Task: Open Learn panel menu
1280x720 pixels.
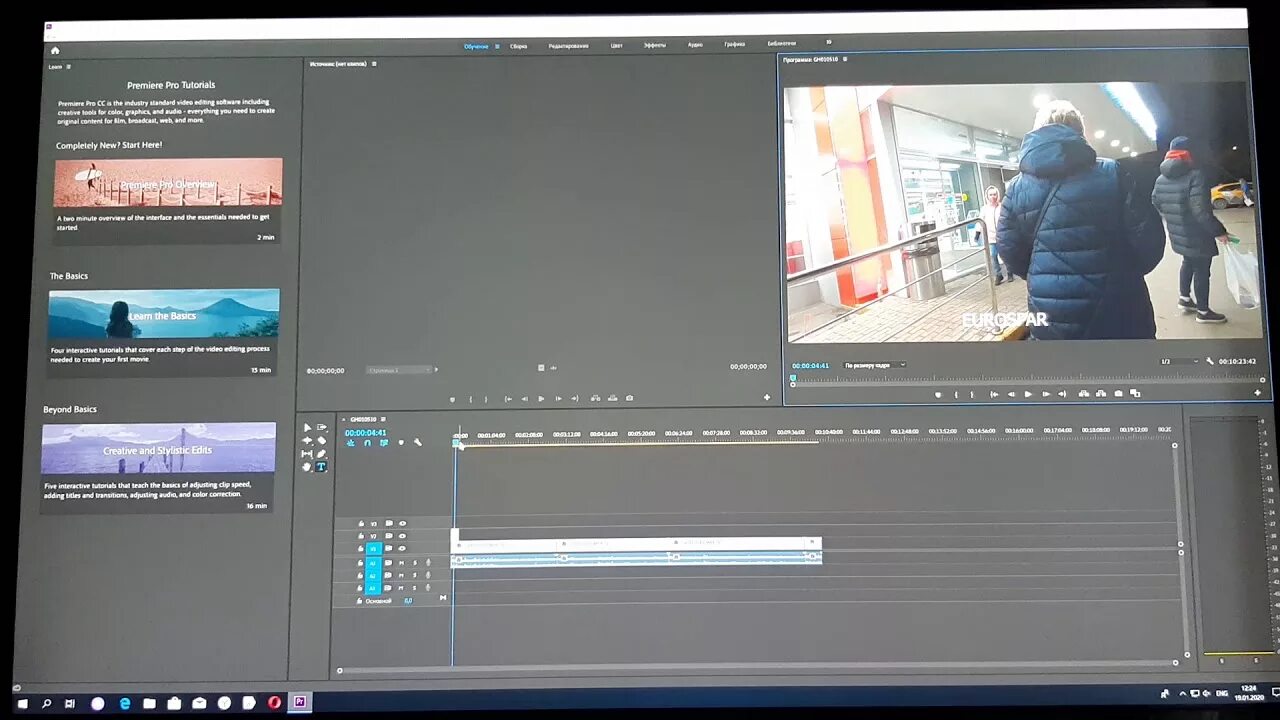Action: [x=69, y=67]
